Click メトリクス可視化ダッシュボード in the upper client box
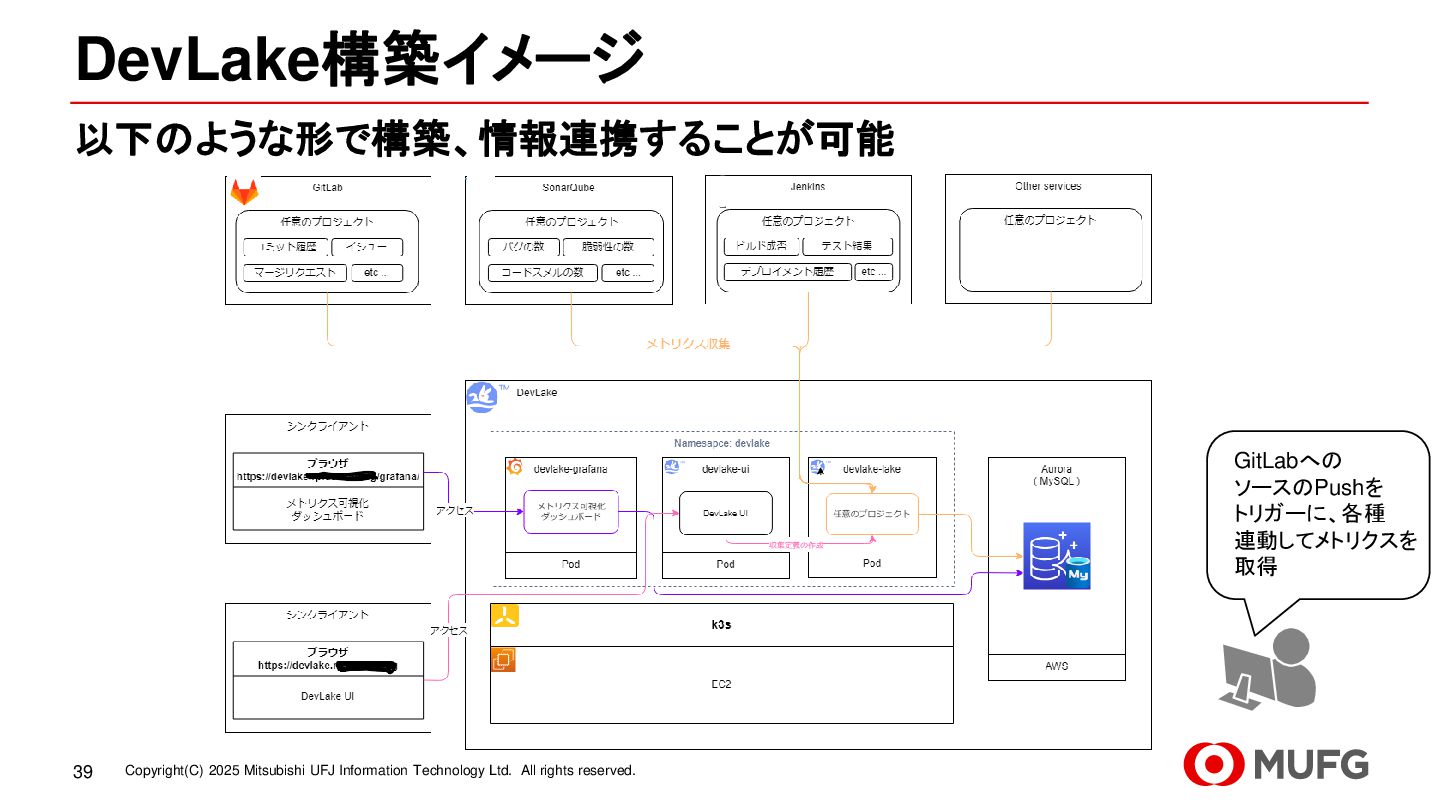 click(328, 510)
